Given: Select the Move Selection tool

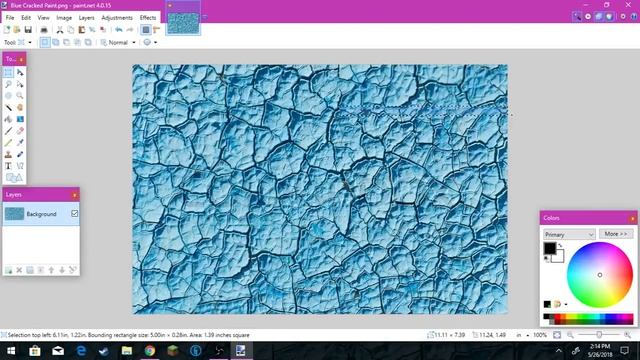Looking at the screenshot, I should (20, 84).
